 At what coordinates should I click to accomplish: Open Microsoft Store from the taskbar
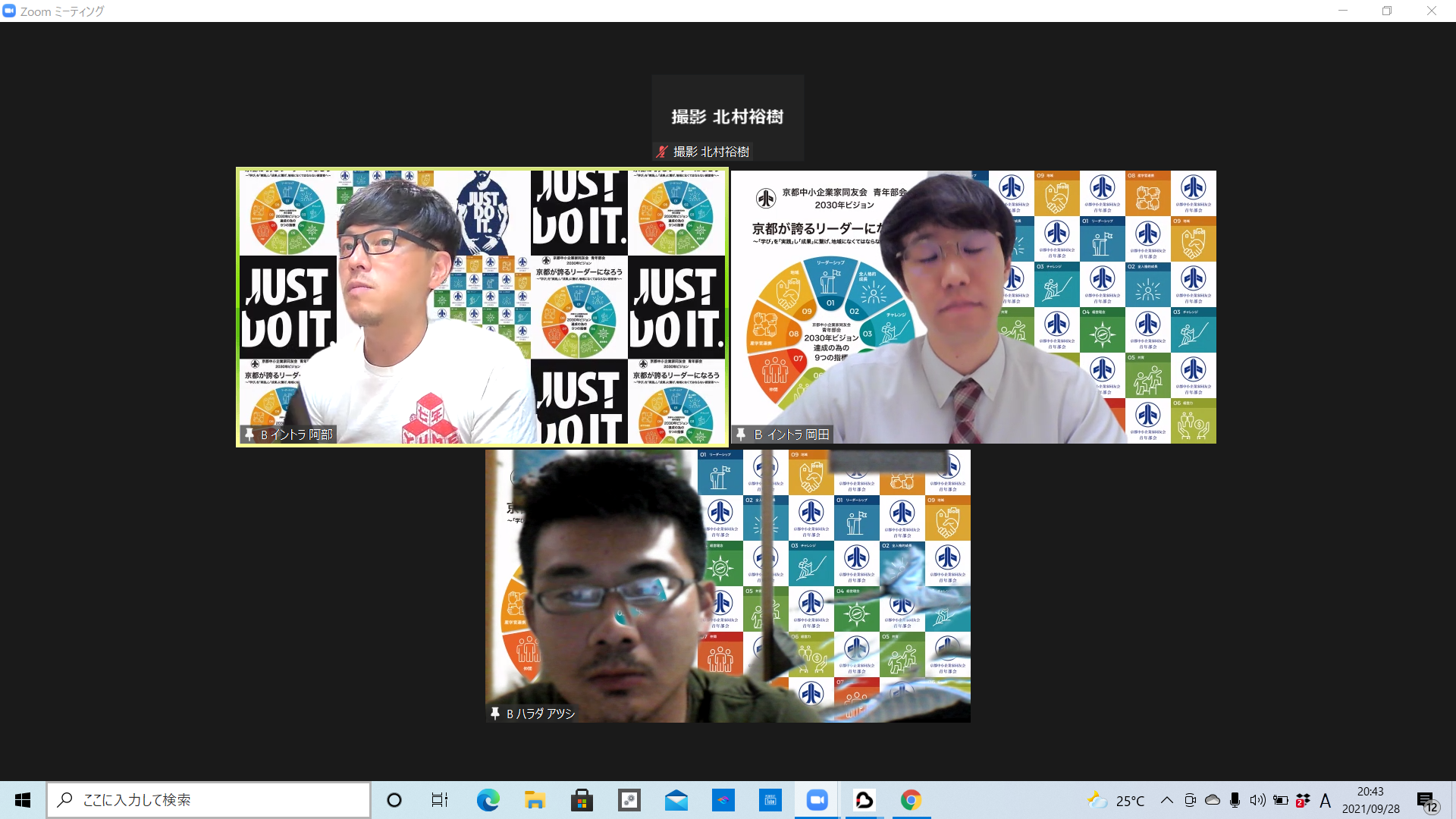(x=582, y=800)
